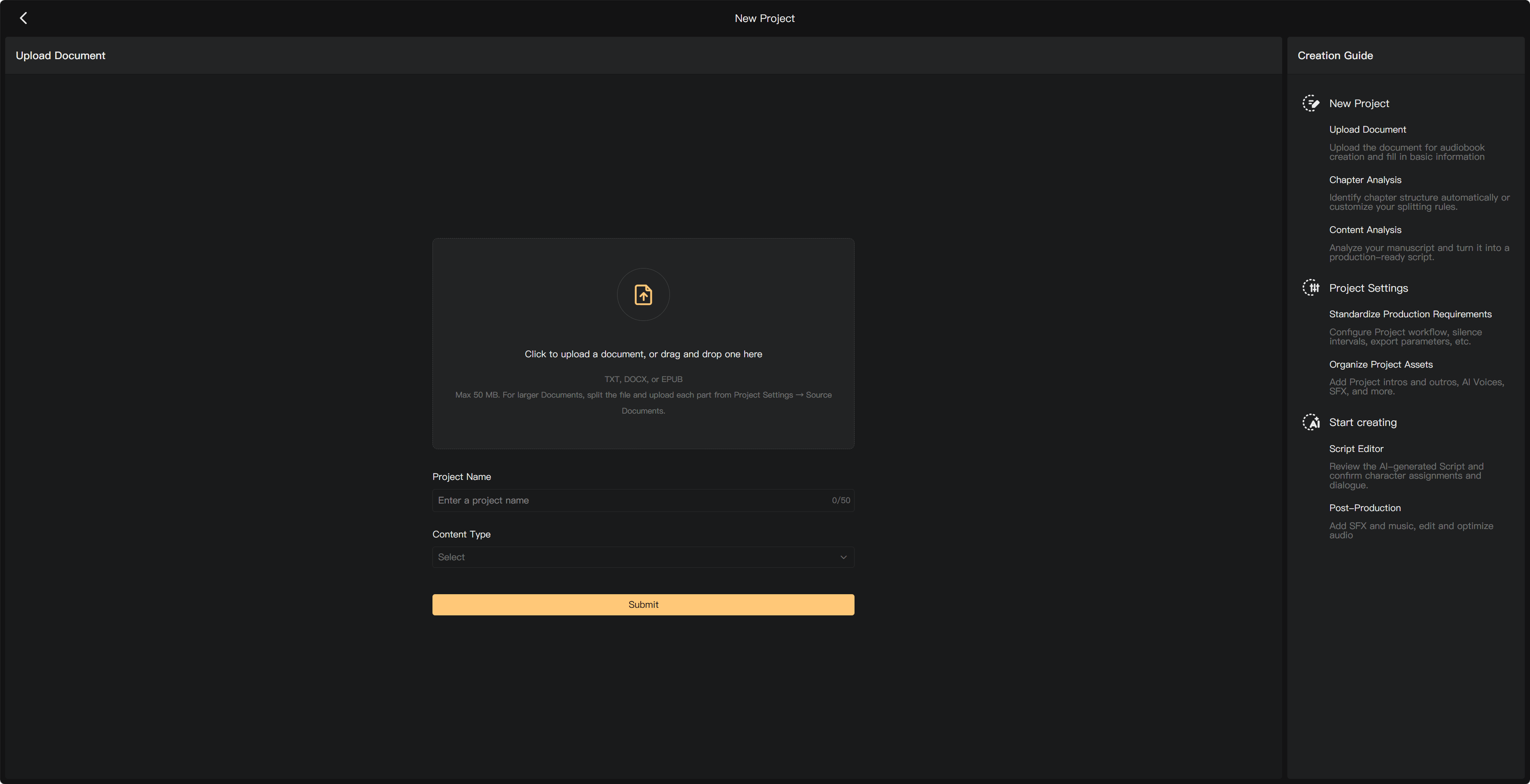Image resolution: width=1530 pixels, height=784 pixels.
Task: Click the 'New Project' title at top
Action: pos(765,18)
